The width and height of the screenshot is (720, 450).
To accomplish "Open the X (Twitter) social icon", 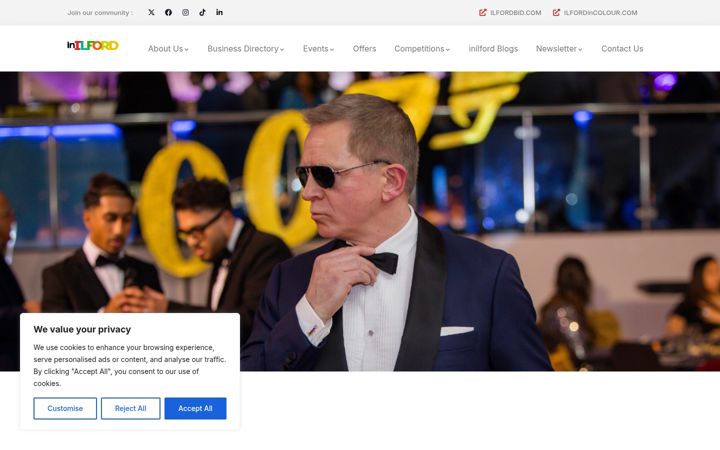I will 152,12.
